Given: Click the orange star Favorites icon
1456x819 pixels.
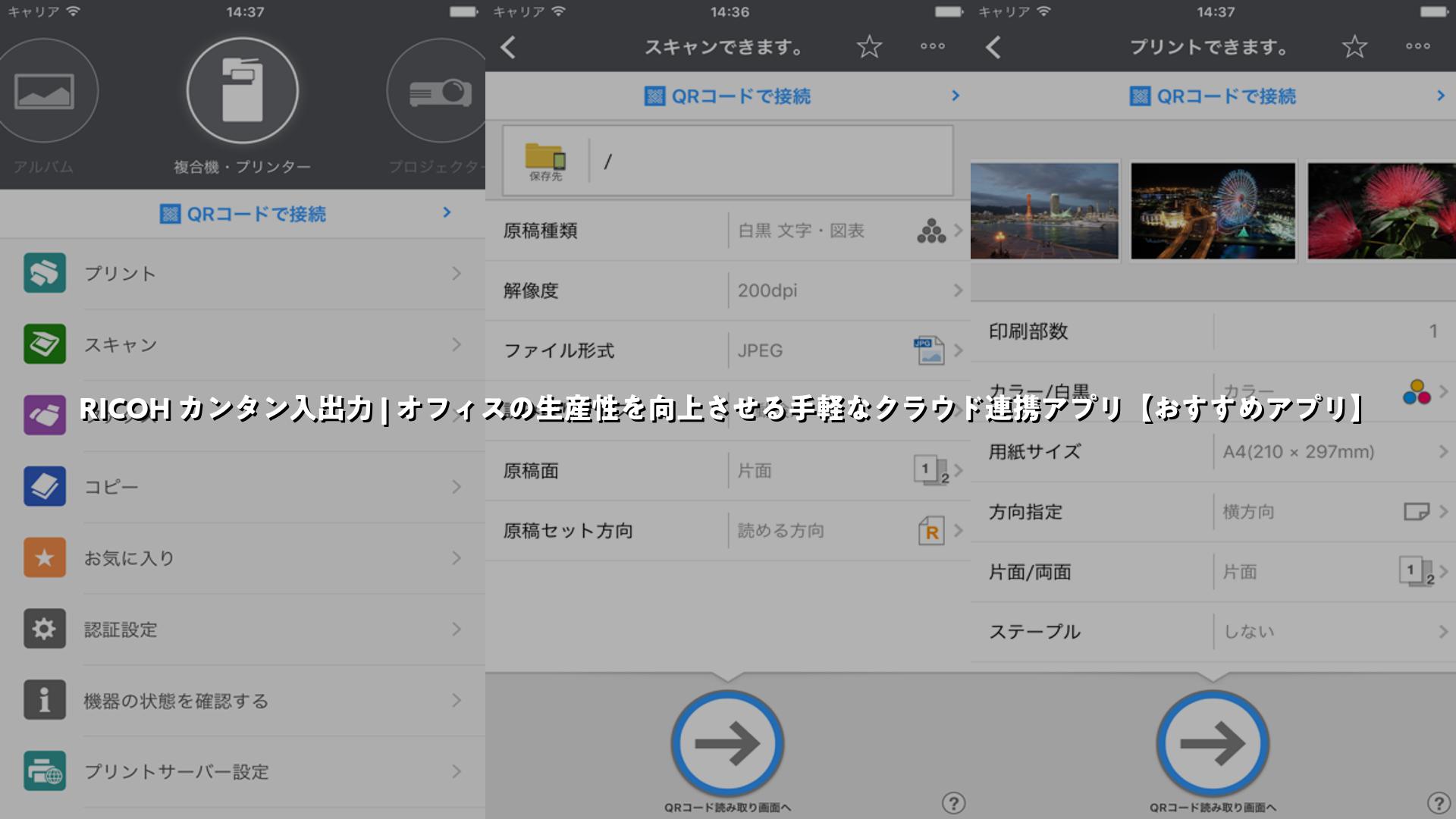Looking at the screenshot, I should coord(44,557).
